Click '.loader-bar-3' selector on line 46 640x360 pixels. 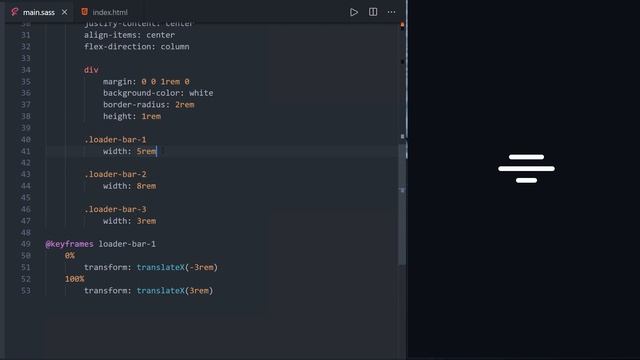pos(115,209)
